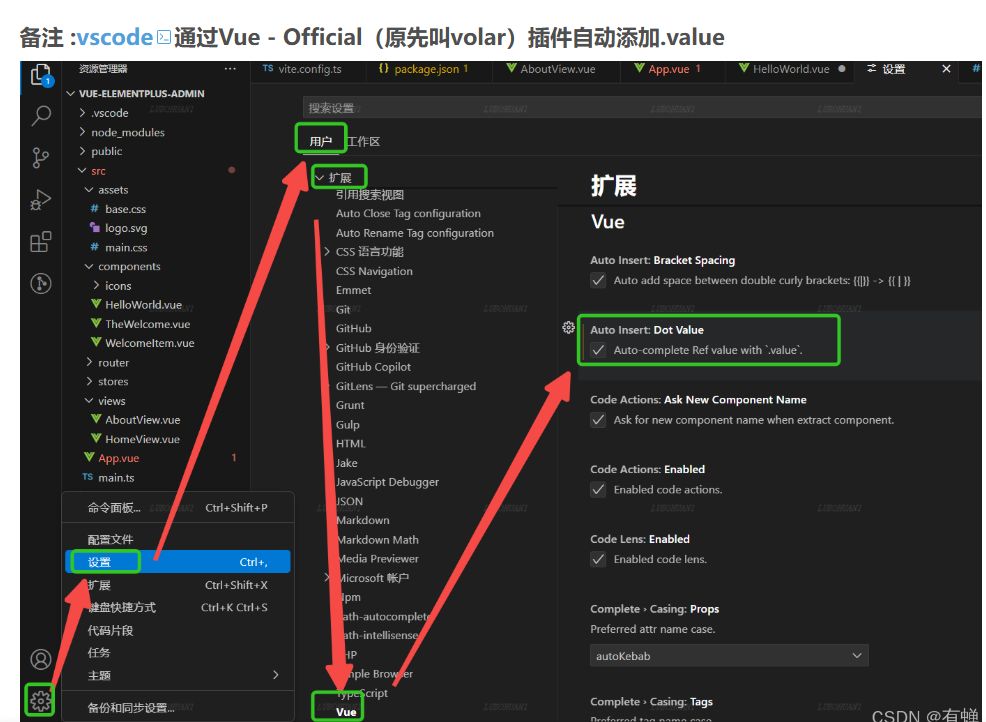Choose 备份和同步设置 from the Manage menu
The image size is (986, 722).
click(178, 708)
